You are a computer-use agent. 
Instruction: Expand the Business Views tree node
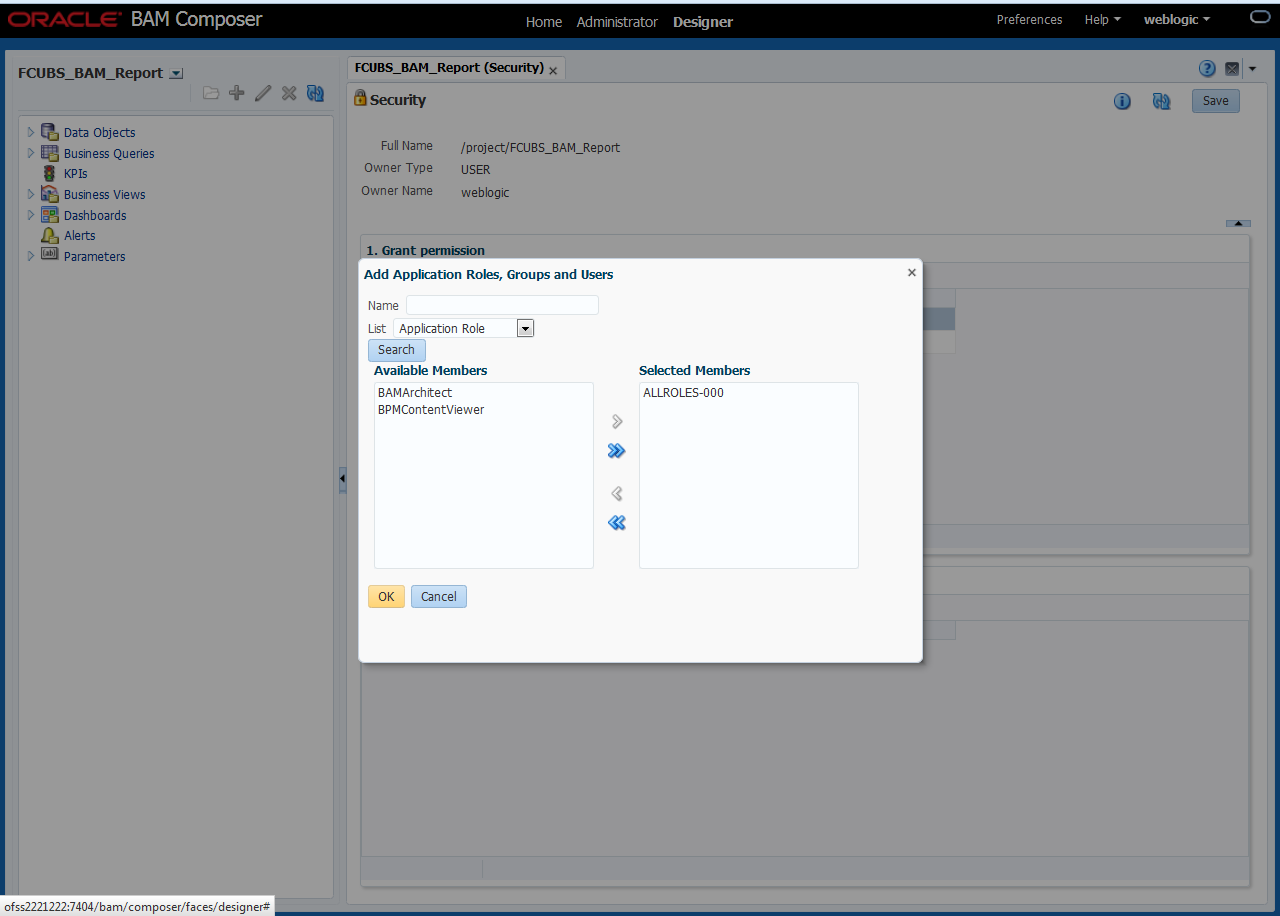(x=31, y=194)
